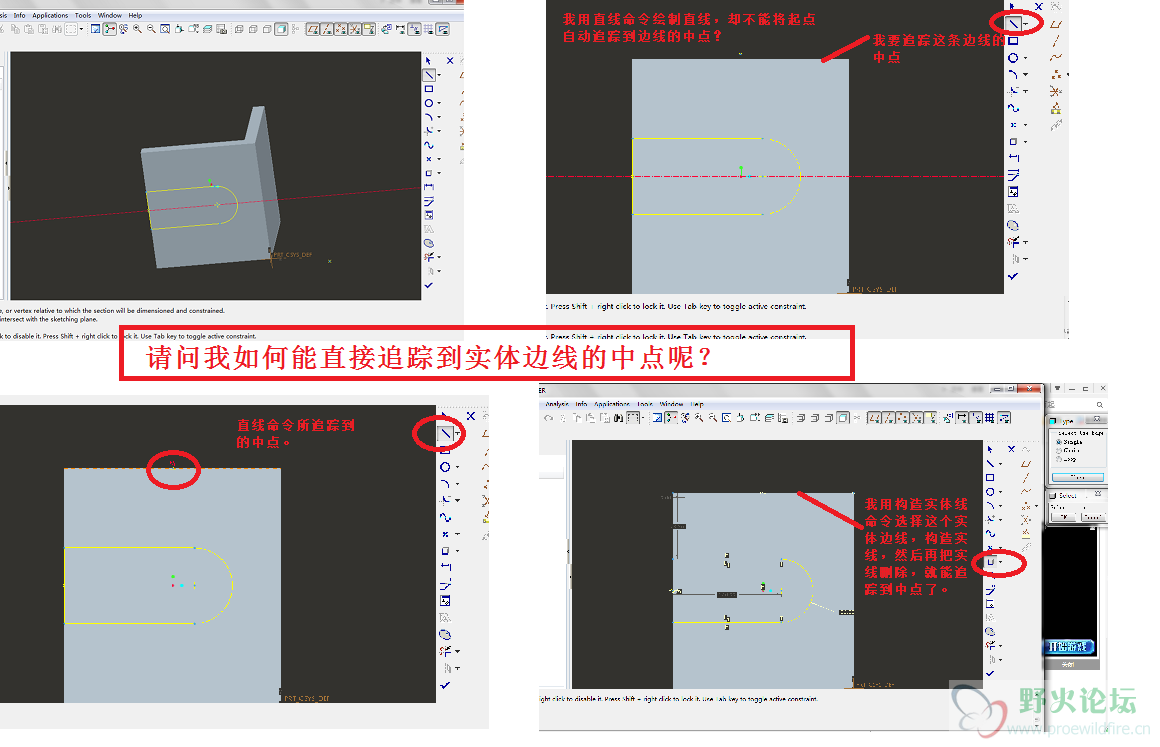Expand Line tool dropdown arrow in top-left window

(439, 75)
